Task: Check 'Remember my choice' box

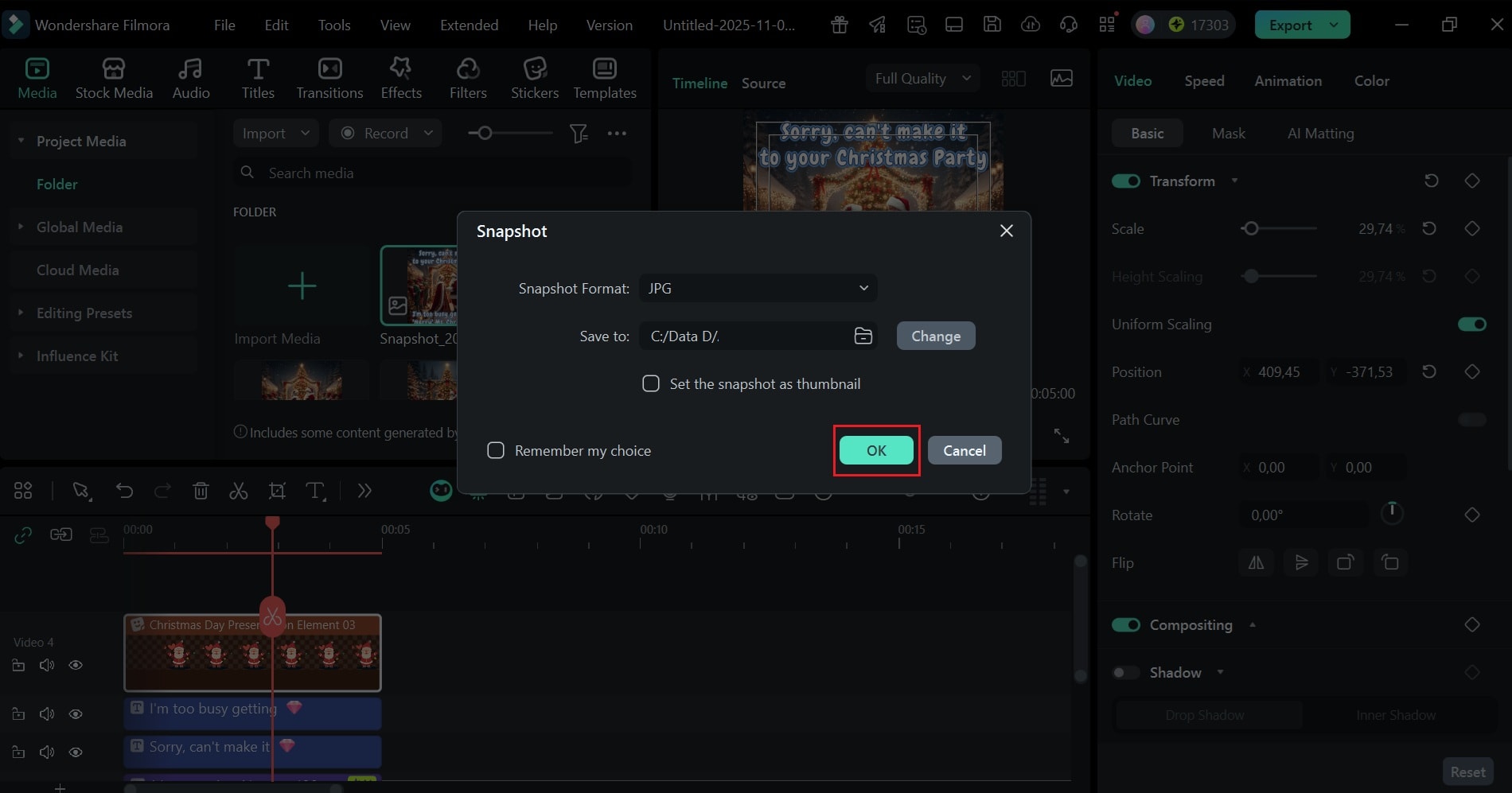Action: tap(496, 451)
